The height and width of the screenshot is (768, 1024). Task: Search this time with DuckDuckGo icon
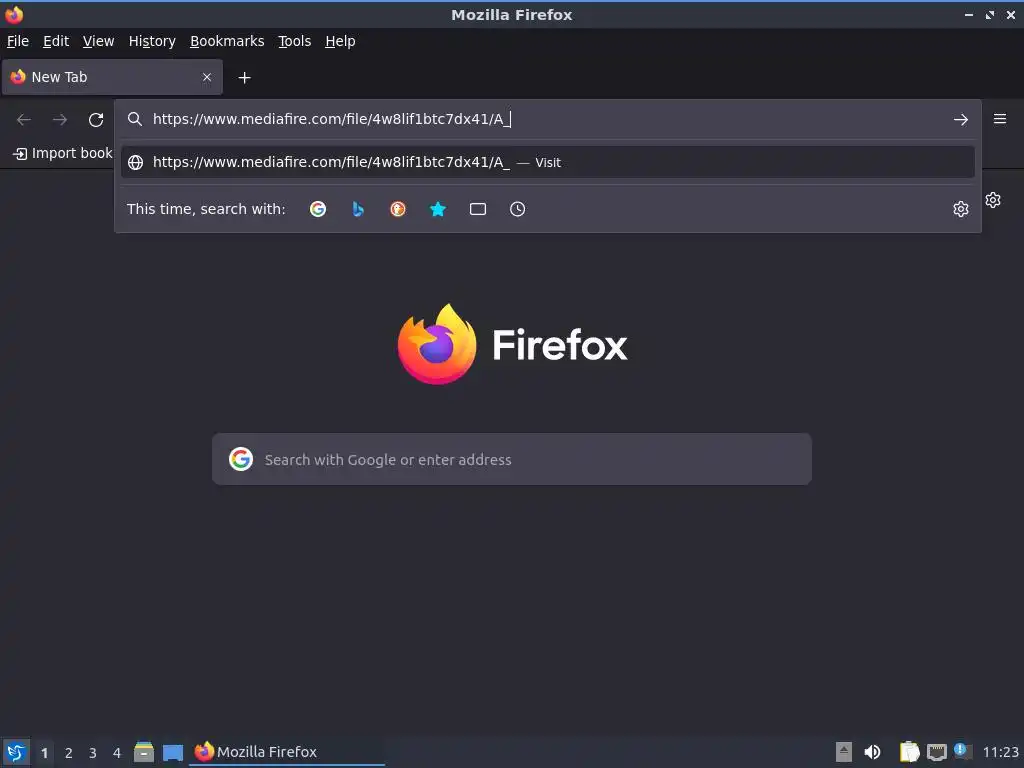(x=398, y=209)
